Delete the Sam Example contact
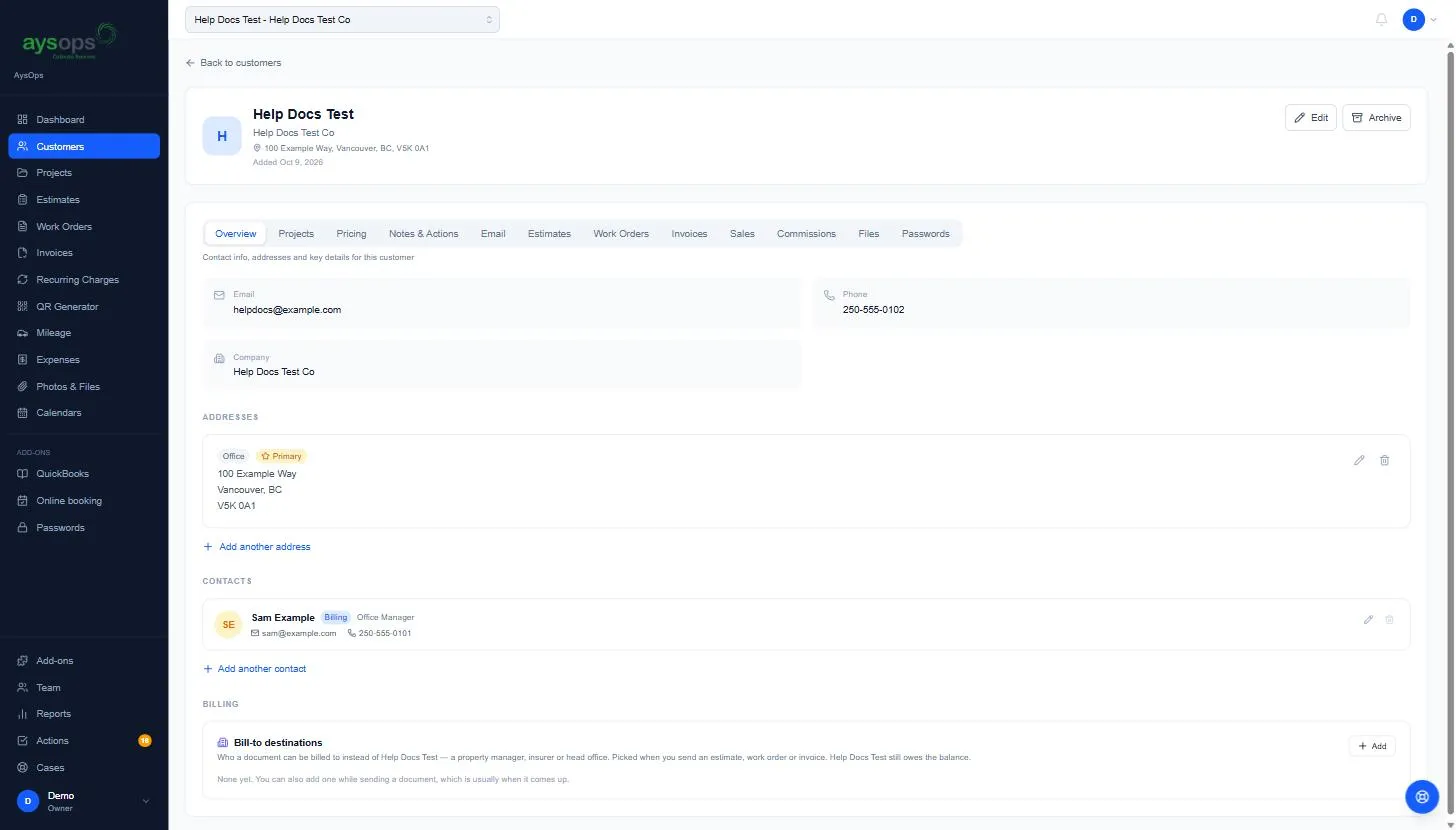 click(x=1389, y=620)
